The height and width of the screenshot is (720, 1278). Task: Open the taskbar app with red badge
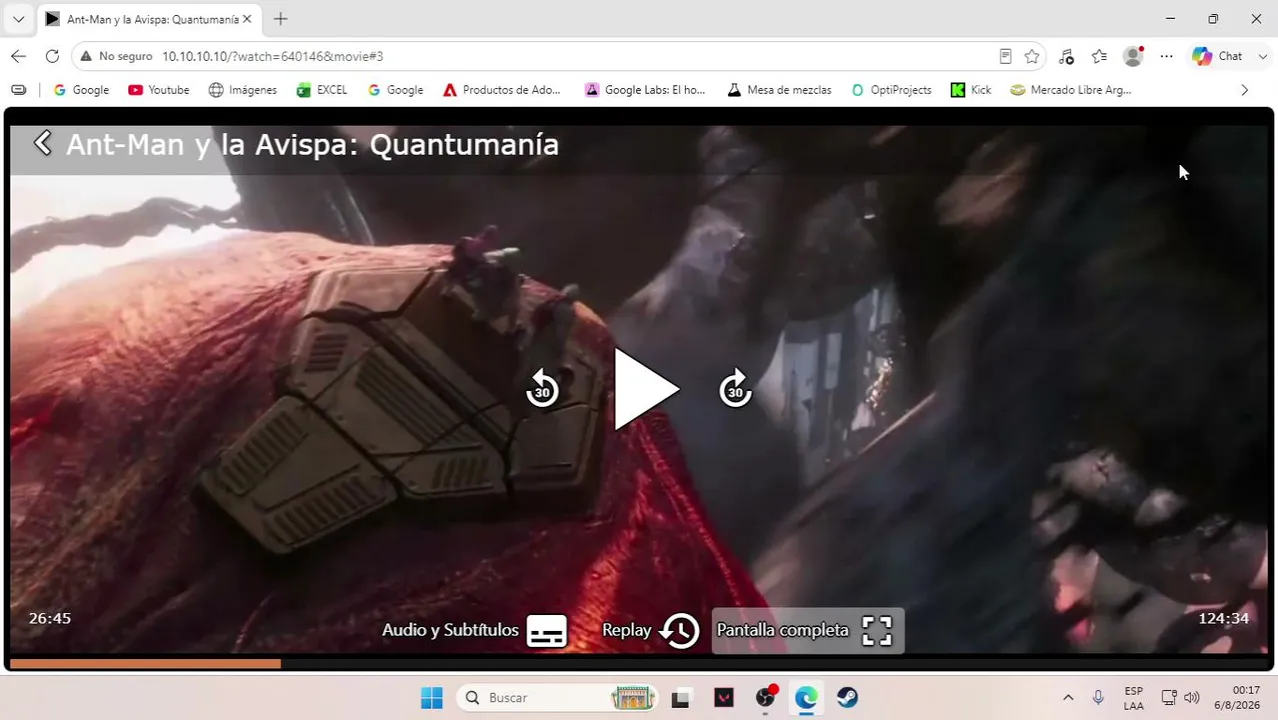[766, 697]
